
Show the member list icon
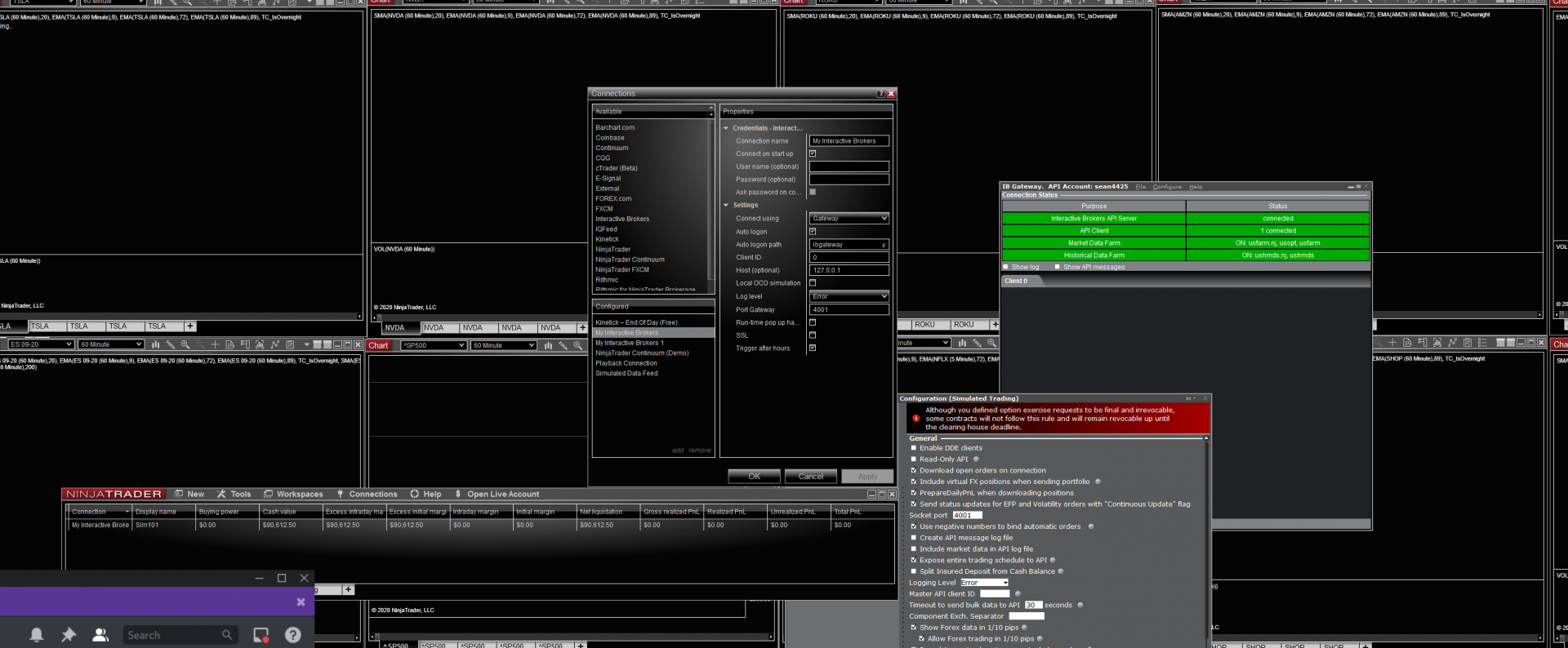pos(100,635)
